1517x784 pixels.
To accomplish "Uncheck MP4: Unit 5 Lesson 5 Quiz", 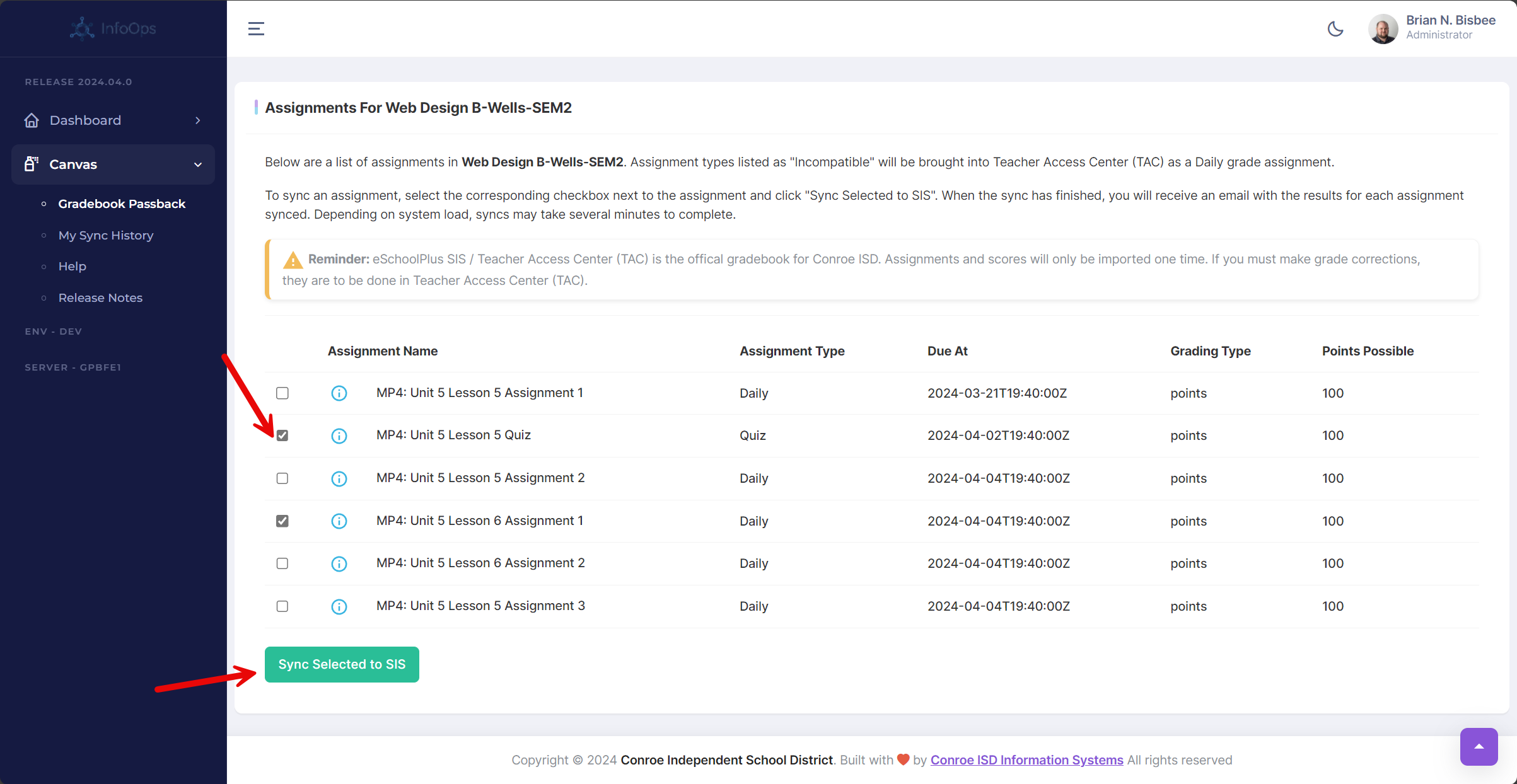I will click(282, 435).
